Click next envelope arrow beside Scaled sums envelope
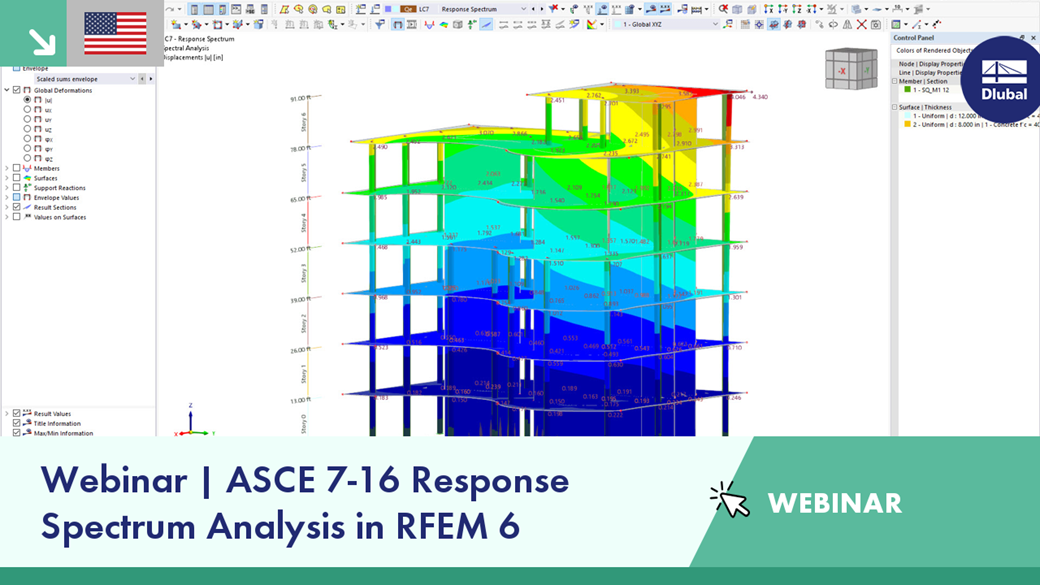 pos(151,79)
